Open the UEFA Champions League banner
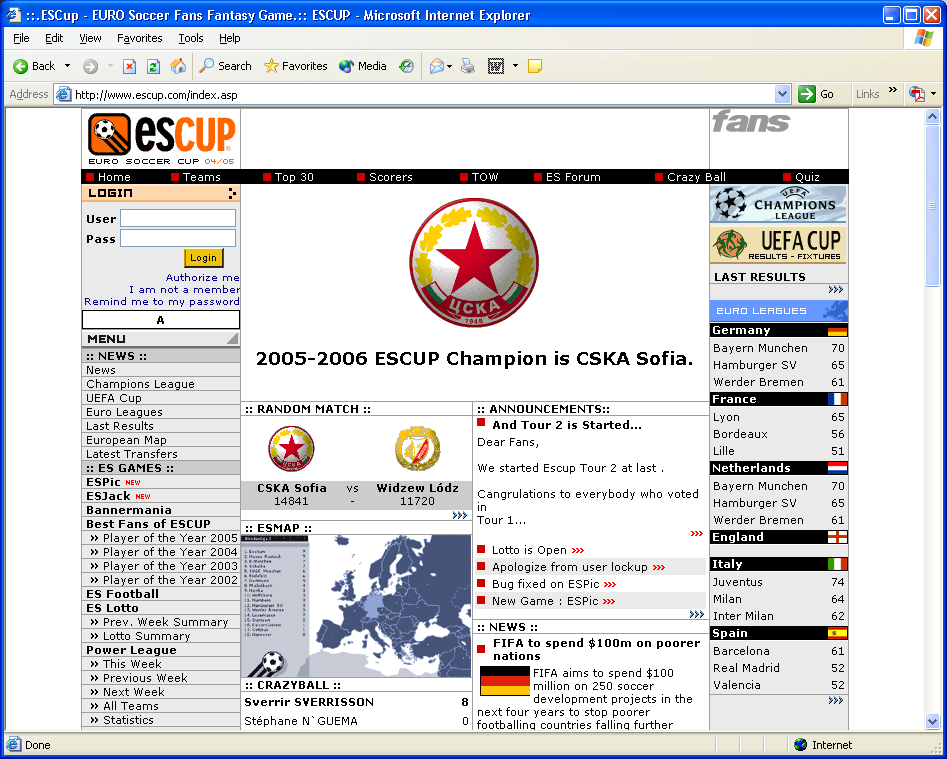 (778, 204)
